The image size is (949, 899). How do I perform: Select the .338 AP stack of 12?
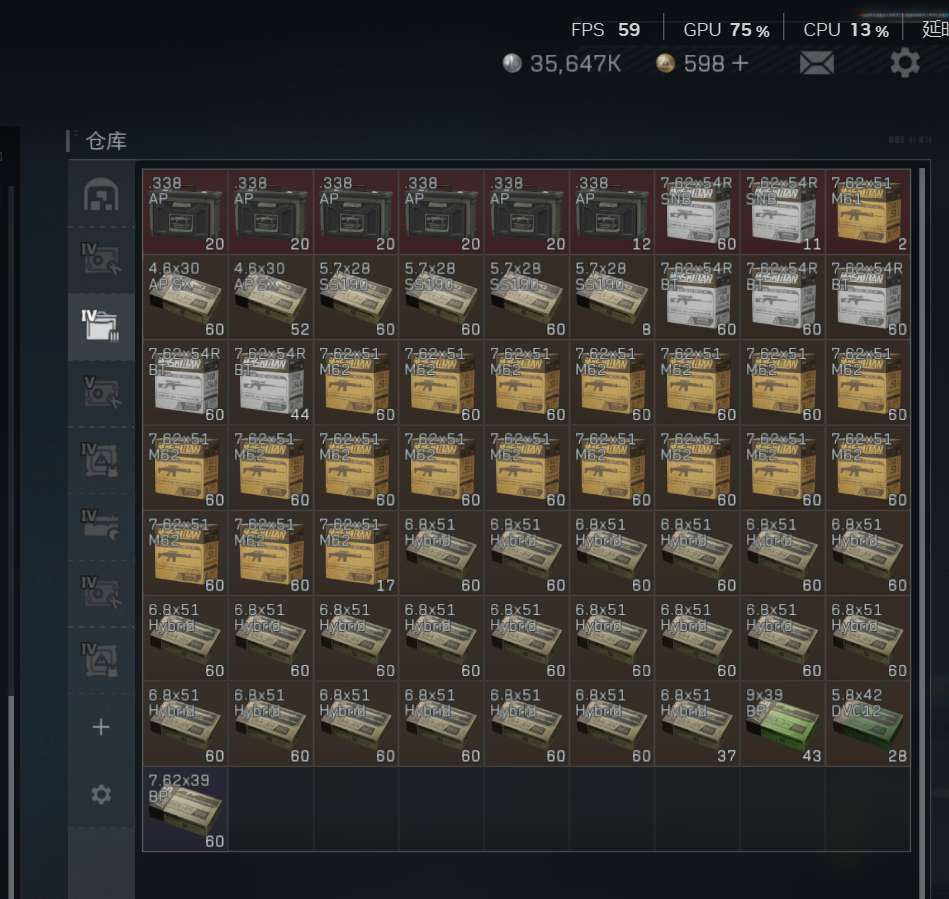(x=612, y=212)
